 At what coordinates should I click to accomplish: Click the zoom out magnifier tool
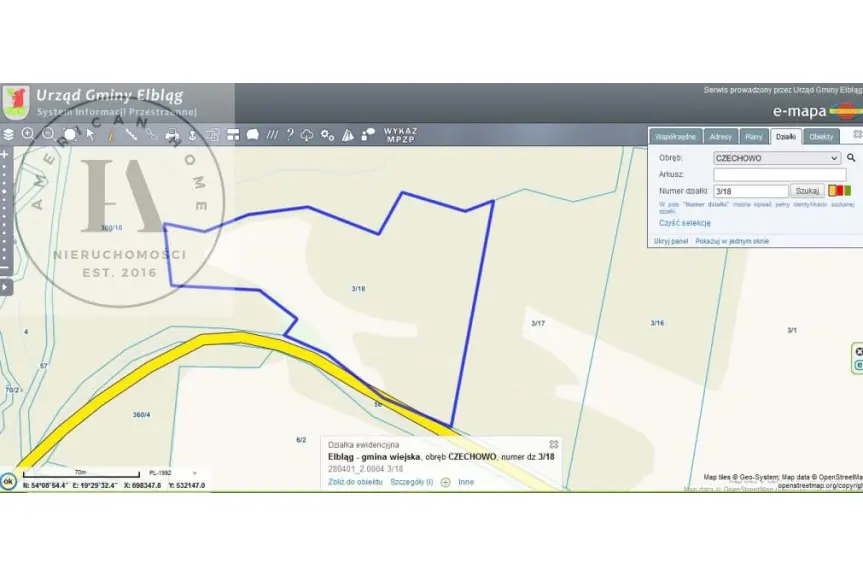point(48,134)
